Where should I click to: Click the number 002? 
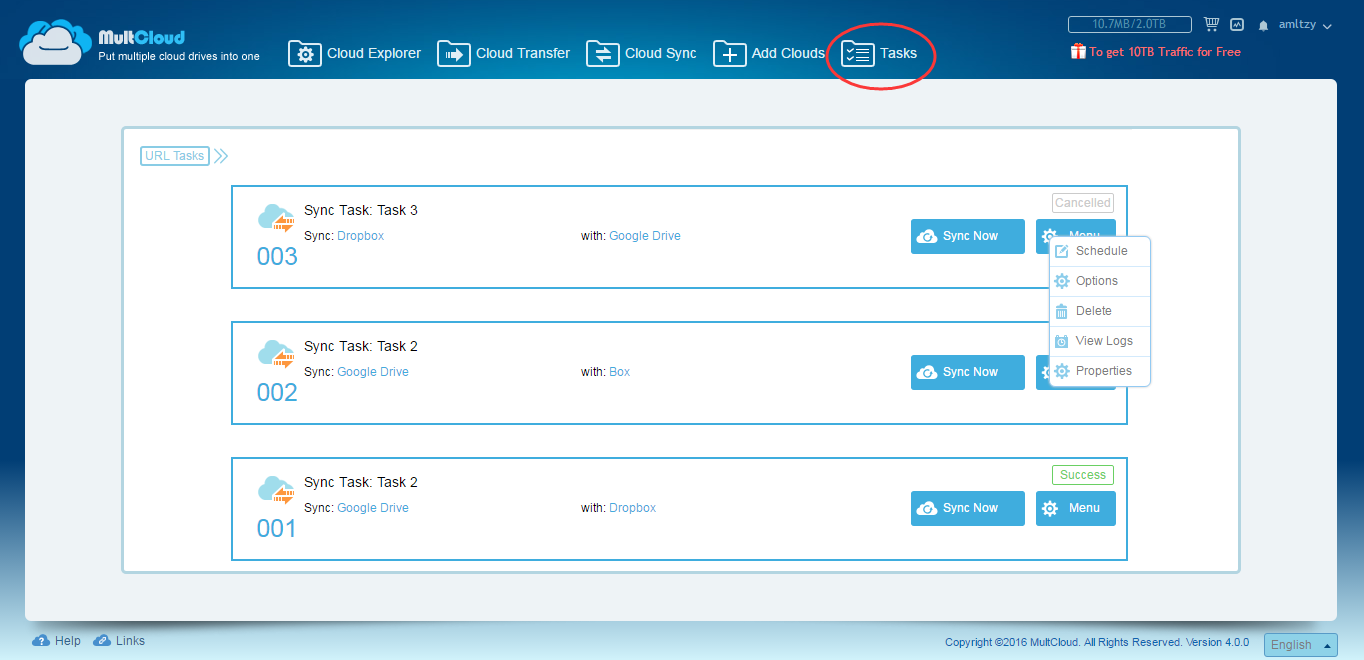277,393
